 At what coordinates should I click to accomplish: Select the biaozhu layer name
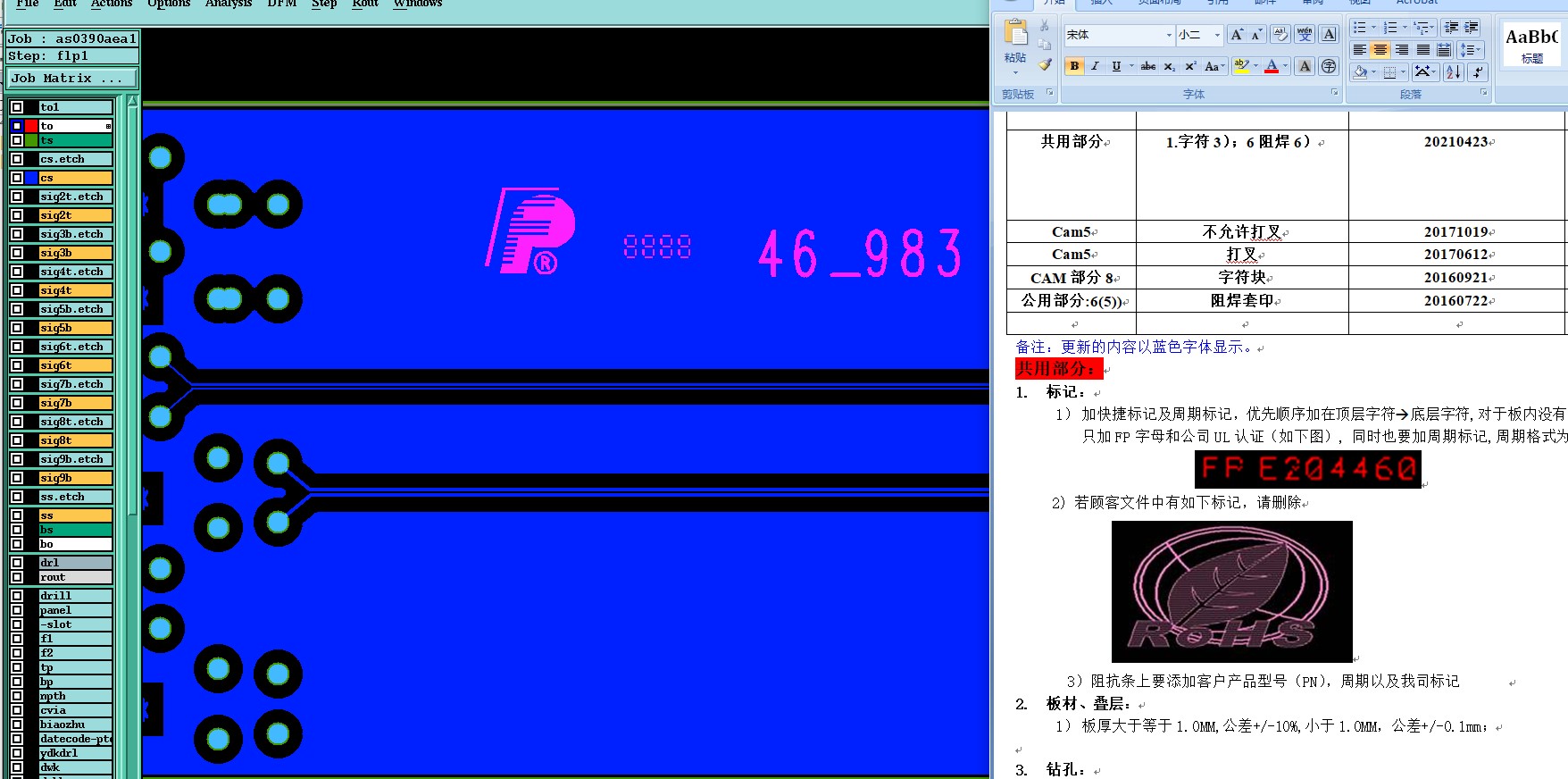75,725
